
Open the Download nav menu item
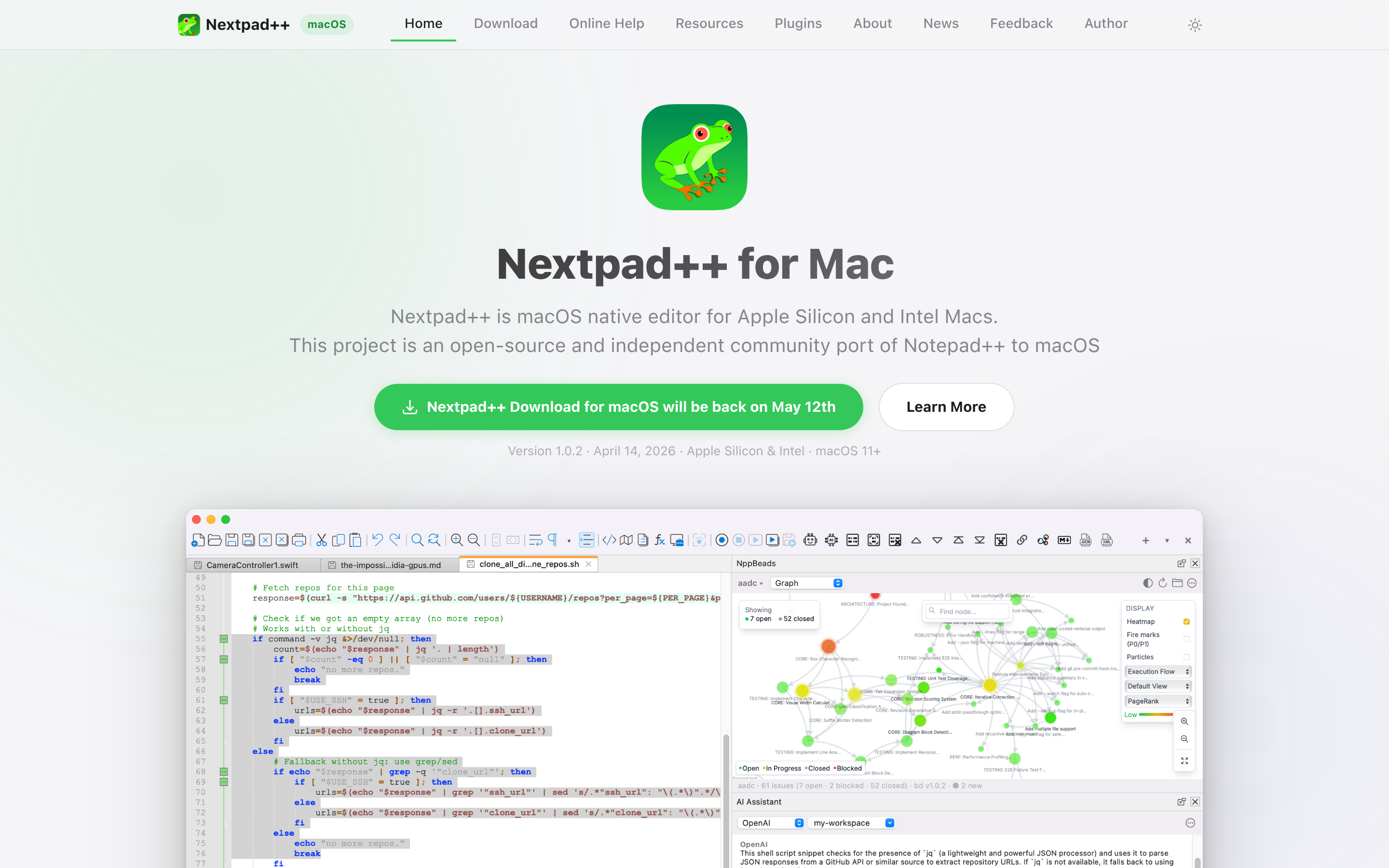(x=505, y=24)
